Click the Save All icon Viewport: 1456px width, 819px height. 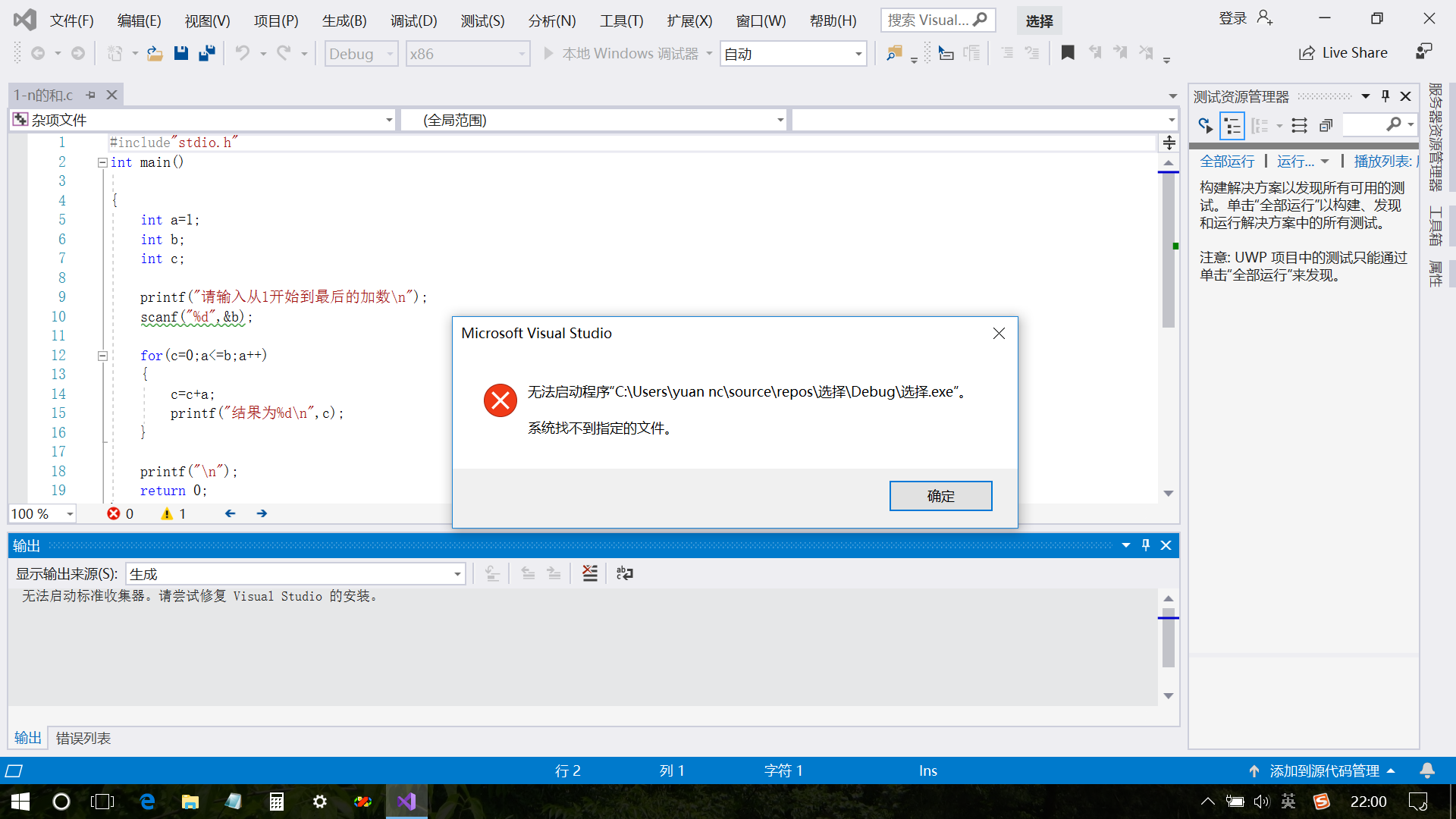pyautogui.click(x=206, y=53)
